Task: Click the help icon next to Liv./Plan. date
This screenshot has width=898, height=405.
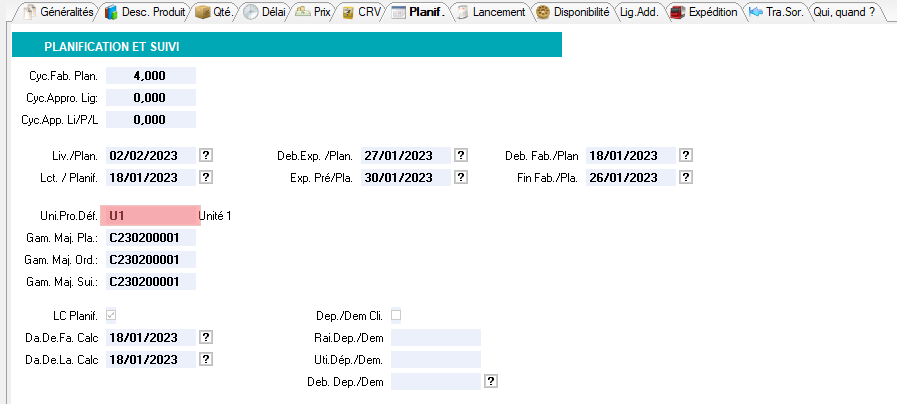Action: tap(206, 155)
